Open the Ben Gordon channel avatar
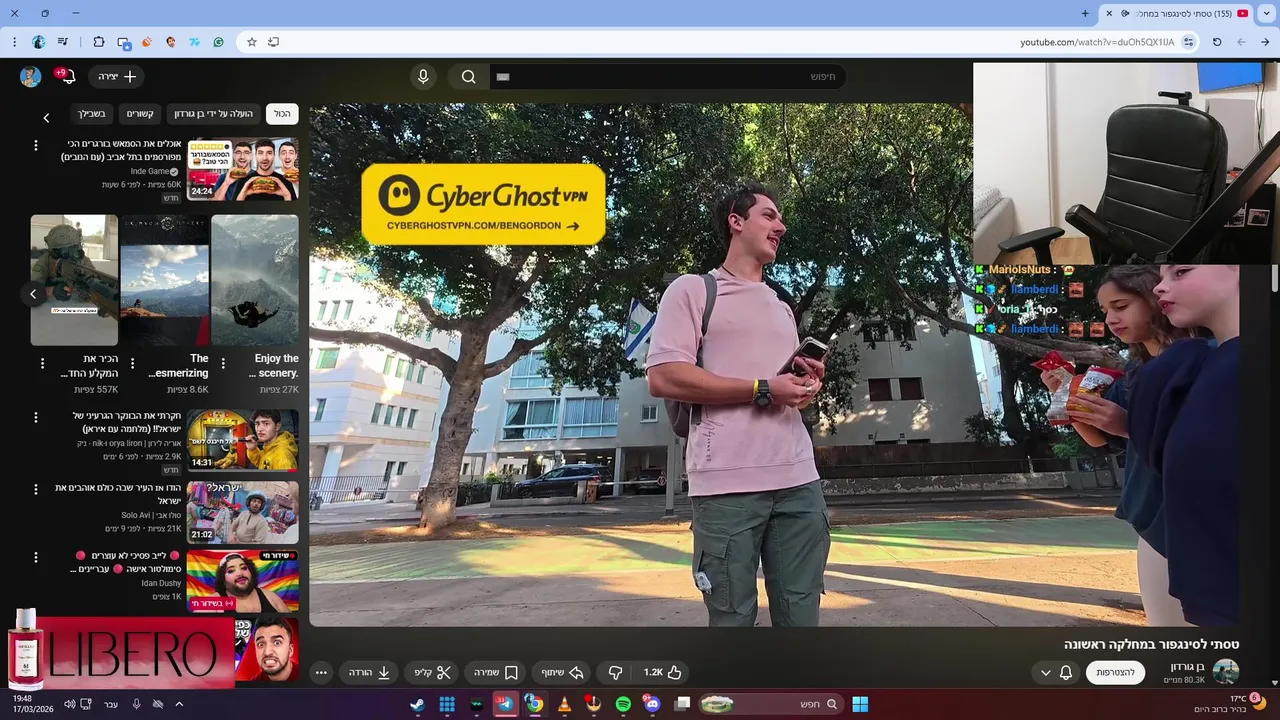Screen dimensions: 1280x720 click(x=1226, y=672)
